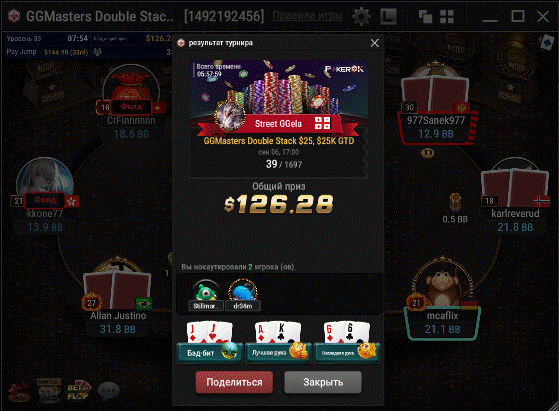
Task: Open the Bet Flop side game icon
Action: click(x=79, y=390)
